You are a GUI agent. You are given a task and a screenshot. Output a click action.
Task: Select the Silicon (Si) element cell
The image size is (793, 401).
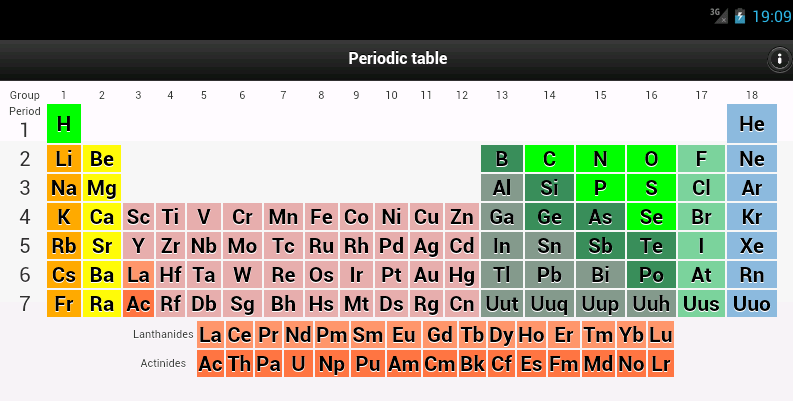point(549,188)
